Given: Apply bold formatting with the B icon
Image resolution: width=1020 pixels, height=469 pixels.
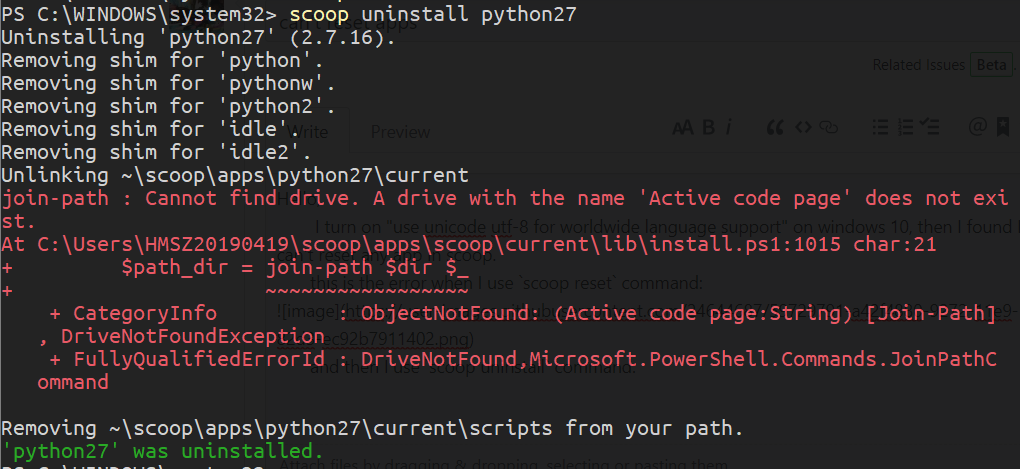Looking at the screenshot, I should click(x=708, y=127).
